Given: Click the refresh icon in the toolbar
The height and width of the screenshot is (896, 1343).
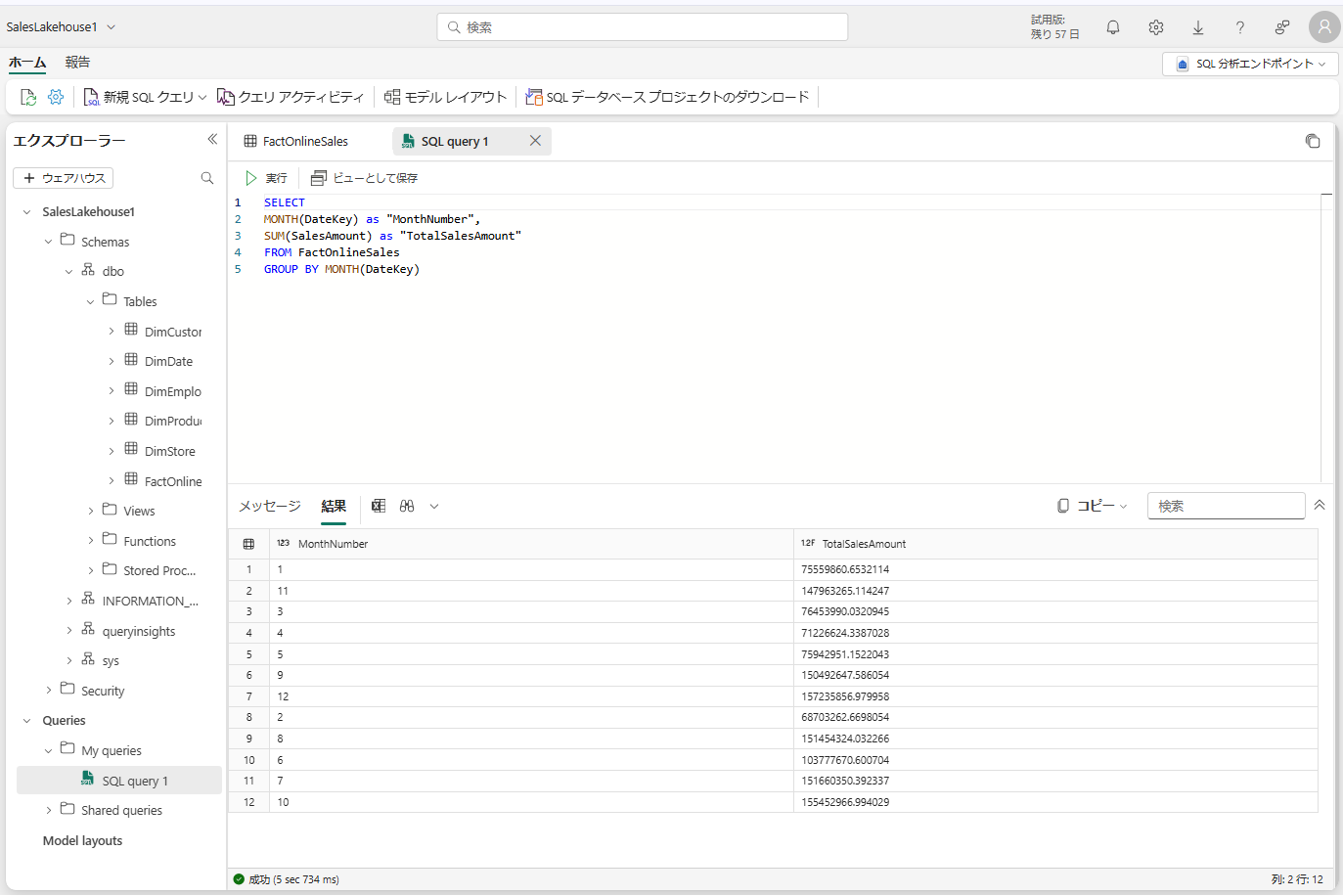Looking at the screenshot, I should (28, 97).
